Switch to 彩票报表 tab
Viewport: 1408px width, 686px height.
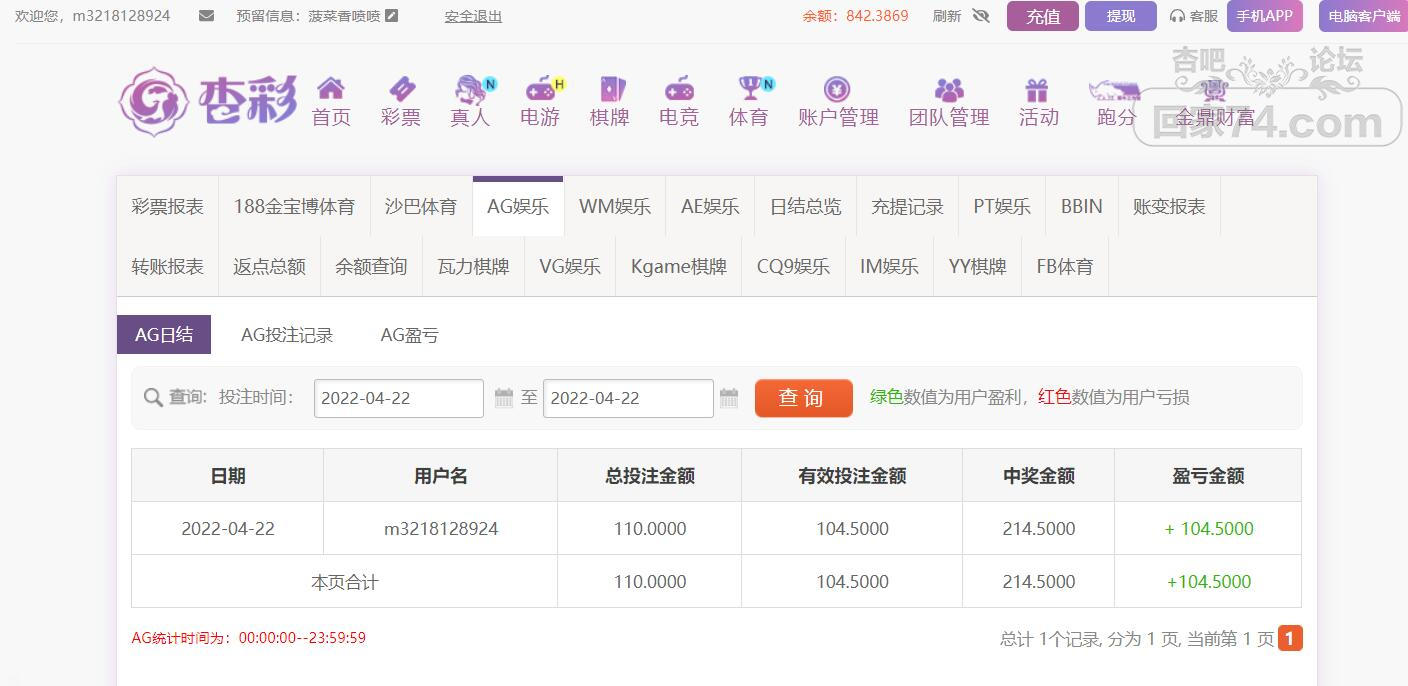tap(168, 207)
